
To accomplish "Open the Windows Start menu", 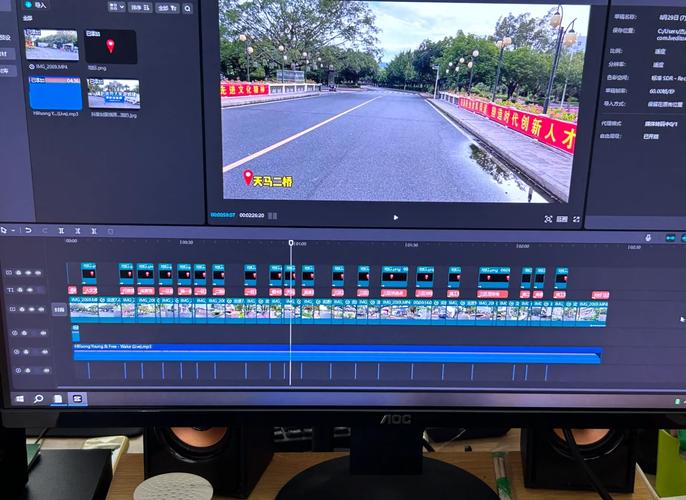I will point(19,398).
